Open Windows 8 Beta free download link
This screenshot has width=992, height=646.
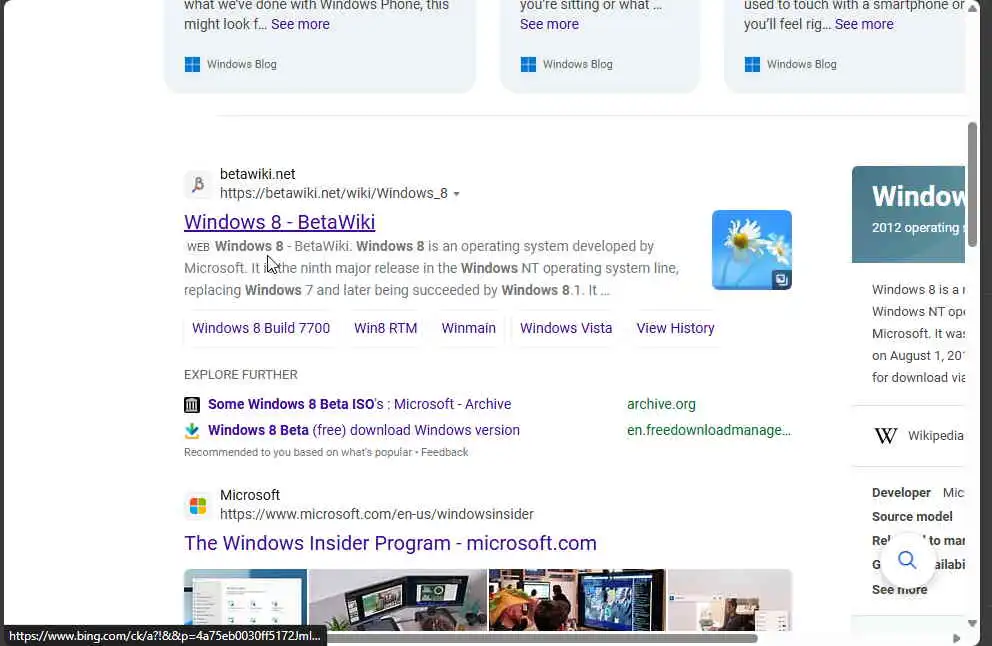tap(364, 430)
